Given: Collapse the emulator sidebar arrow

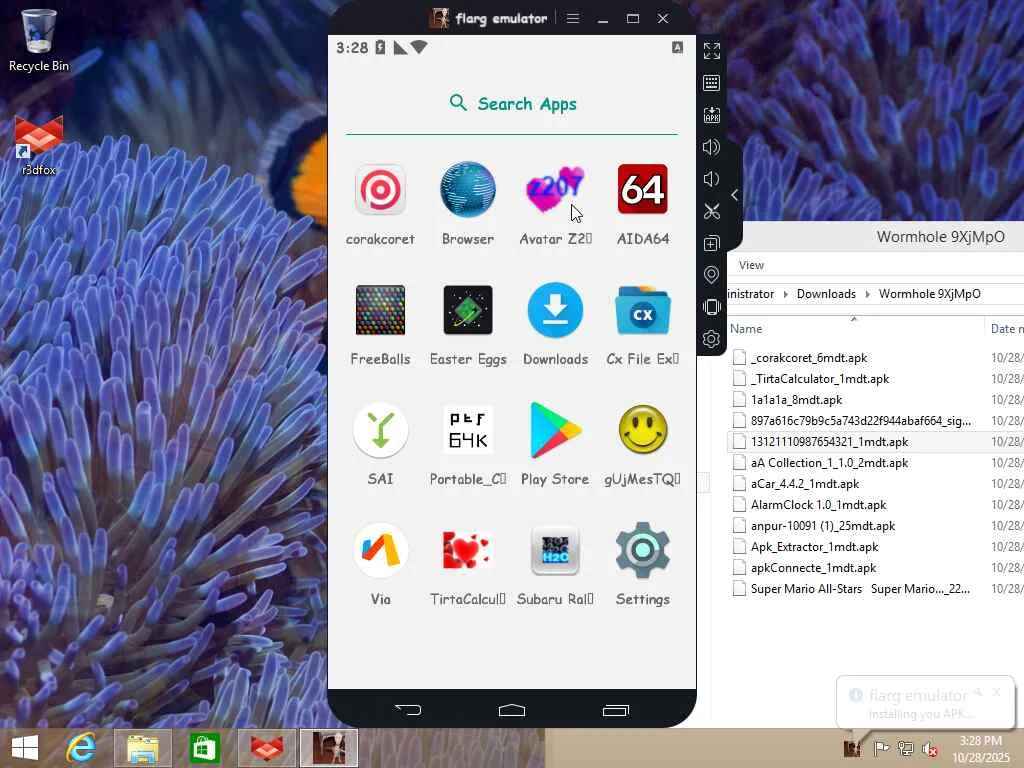Looking at the screenshot, I should coord(735,195).
